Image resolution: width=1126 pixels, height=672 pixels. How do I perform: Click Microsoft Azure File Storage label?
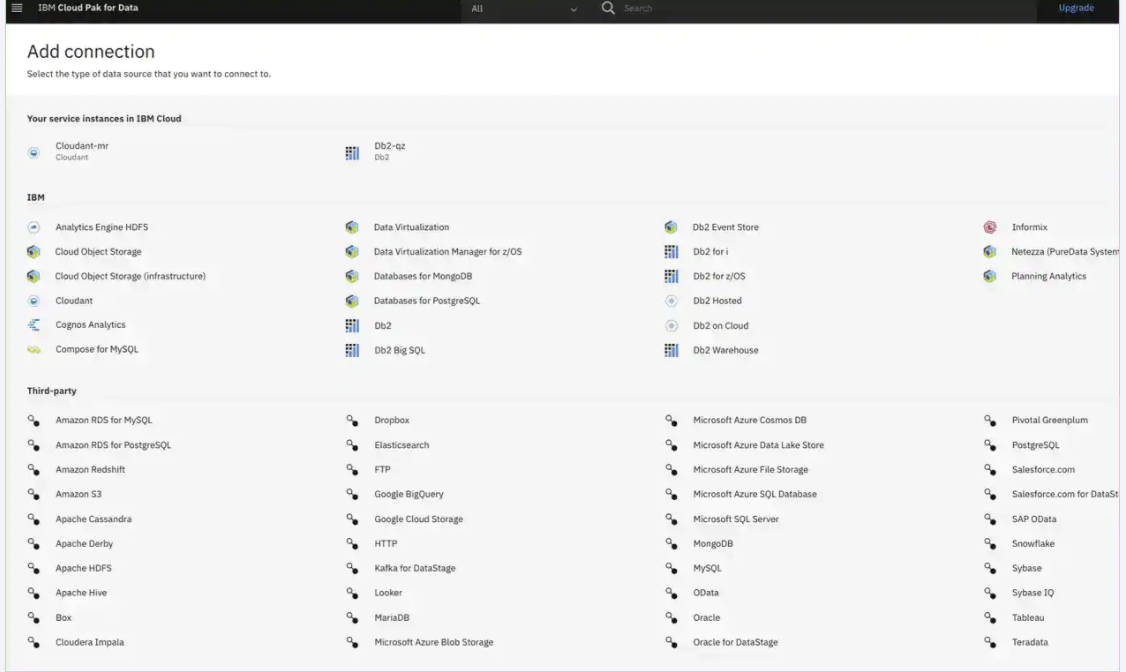750,470
